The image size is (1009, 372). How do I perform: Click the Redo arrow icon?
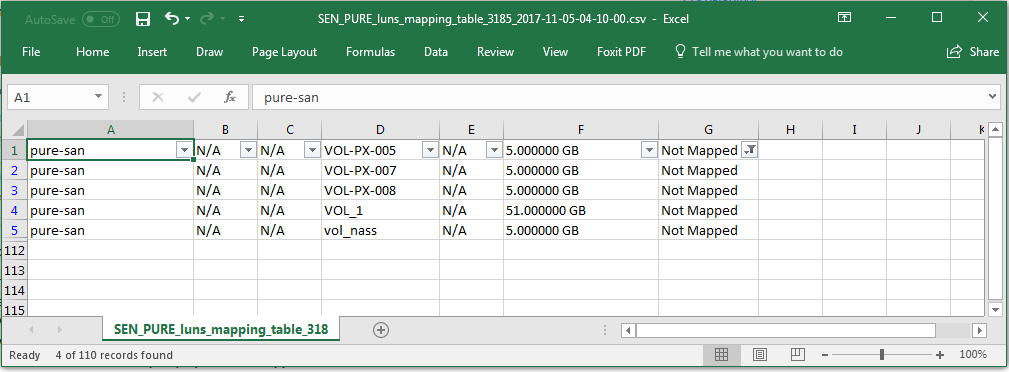207,19
